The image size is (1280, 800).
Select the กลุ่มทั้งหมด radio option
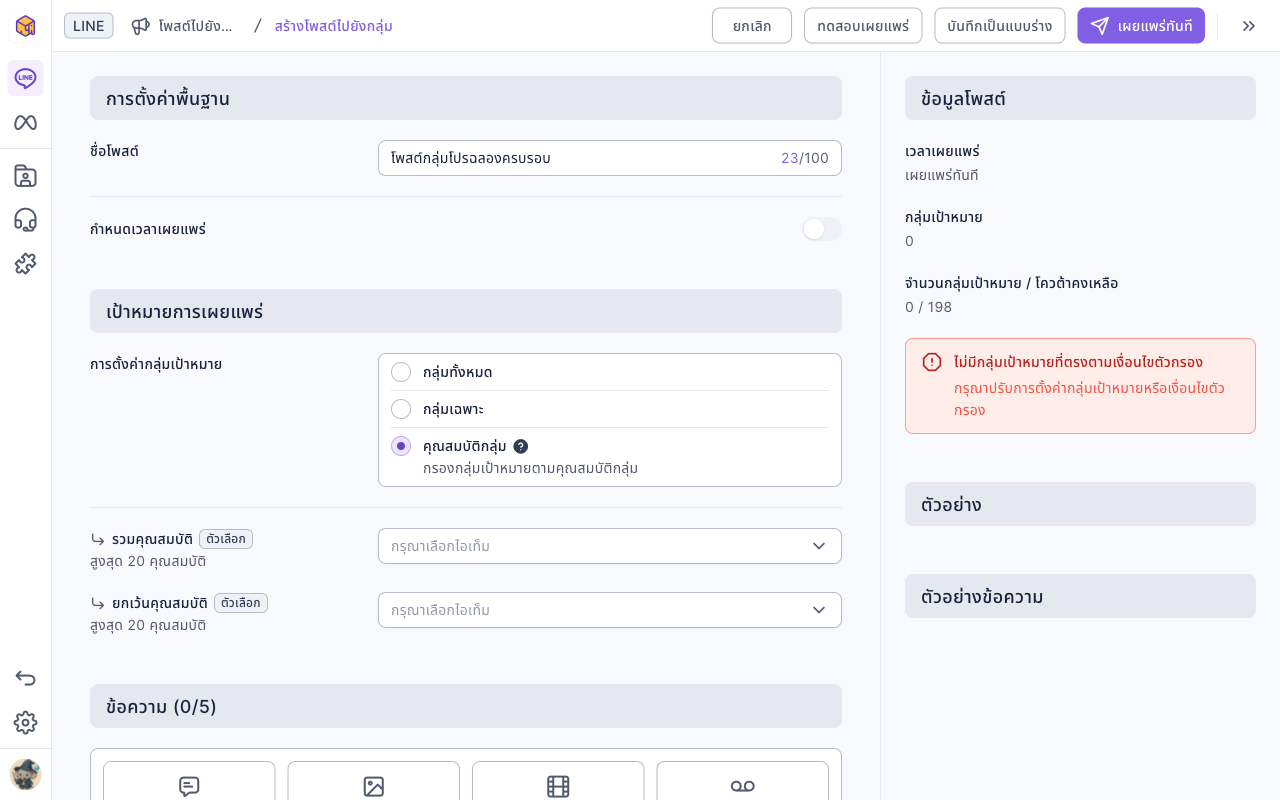401,372
